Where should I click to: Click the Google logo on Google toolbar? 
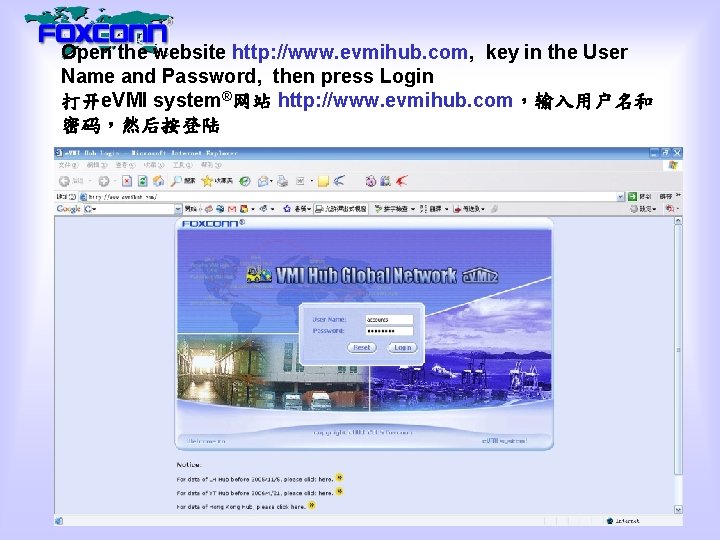point(68,209)
